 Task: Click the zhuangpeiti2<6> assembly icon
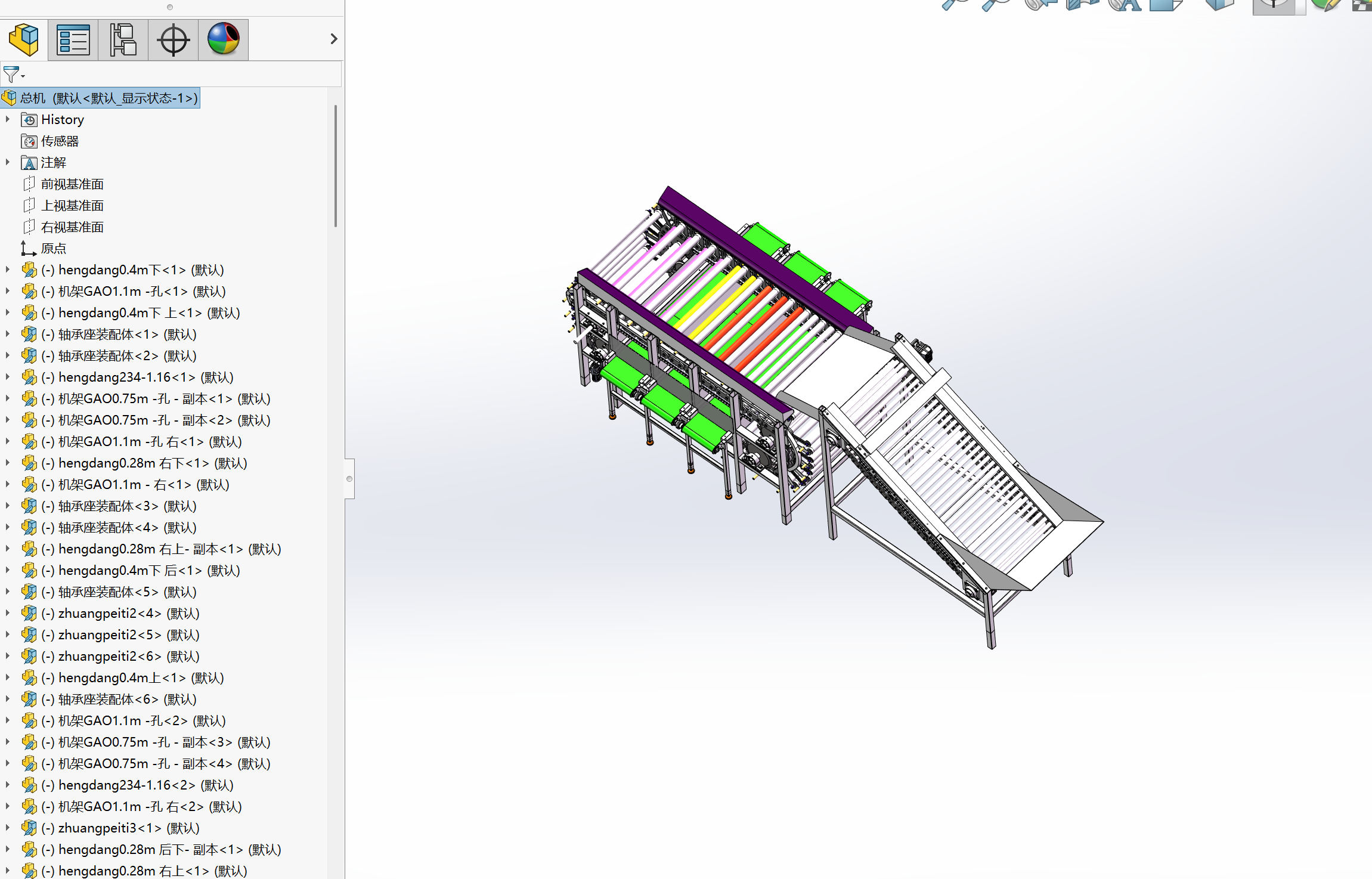[x=29, y=657]
